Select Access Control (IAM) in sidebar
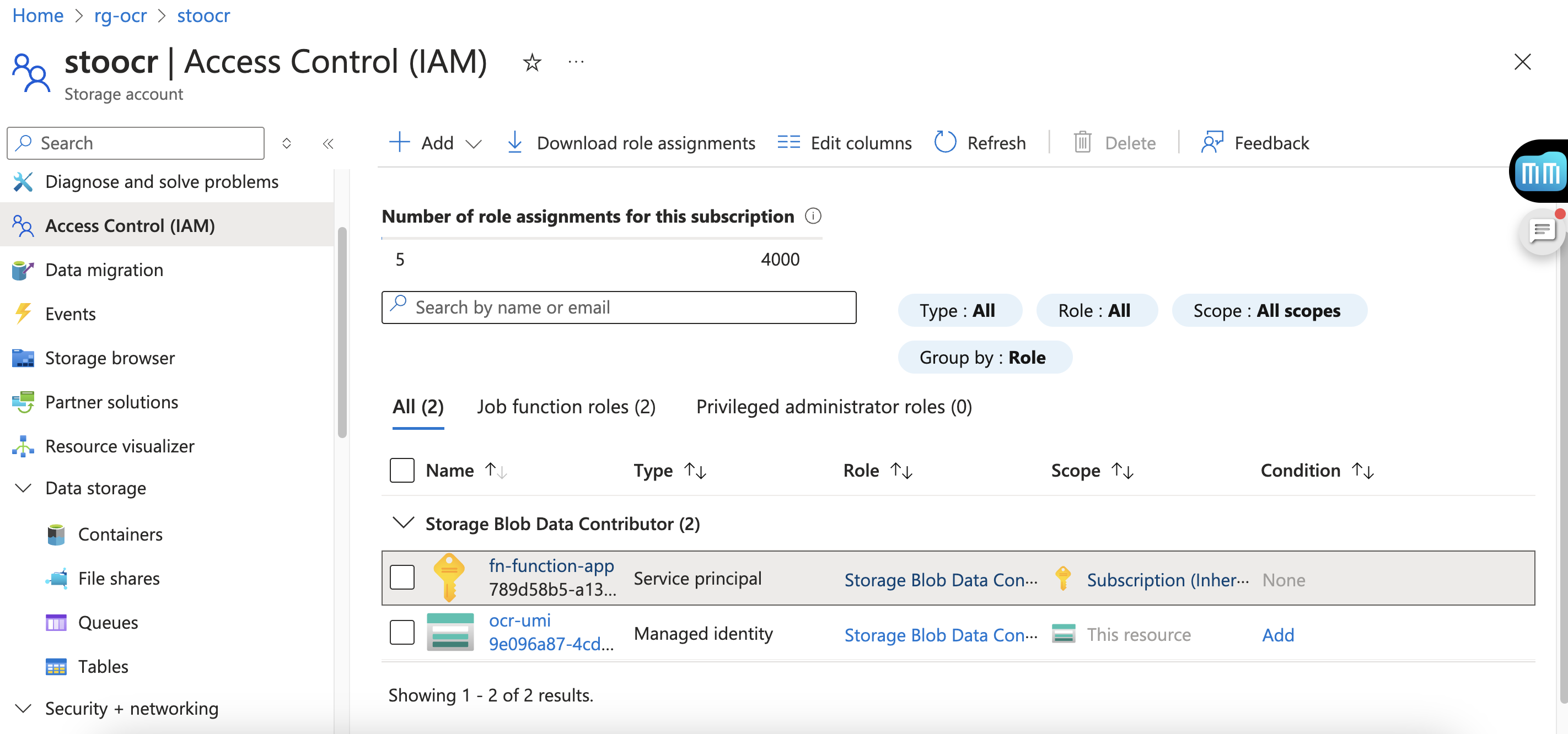The height and width of the screenshot is (734, 1568). 167,225
